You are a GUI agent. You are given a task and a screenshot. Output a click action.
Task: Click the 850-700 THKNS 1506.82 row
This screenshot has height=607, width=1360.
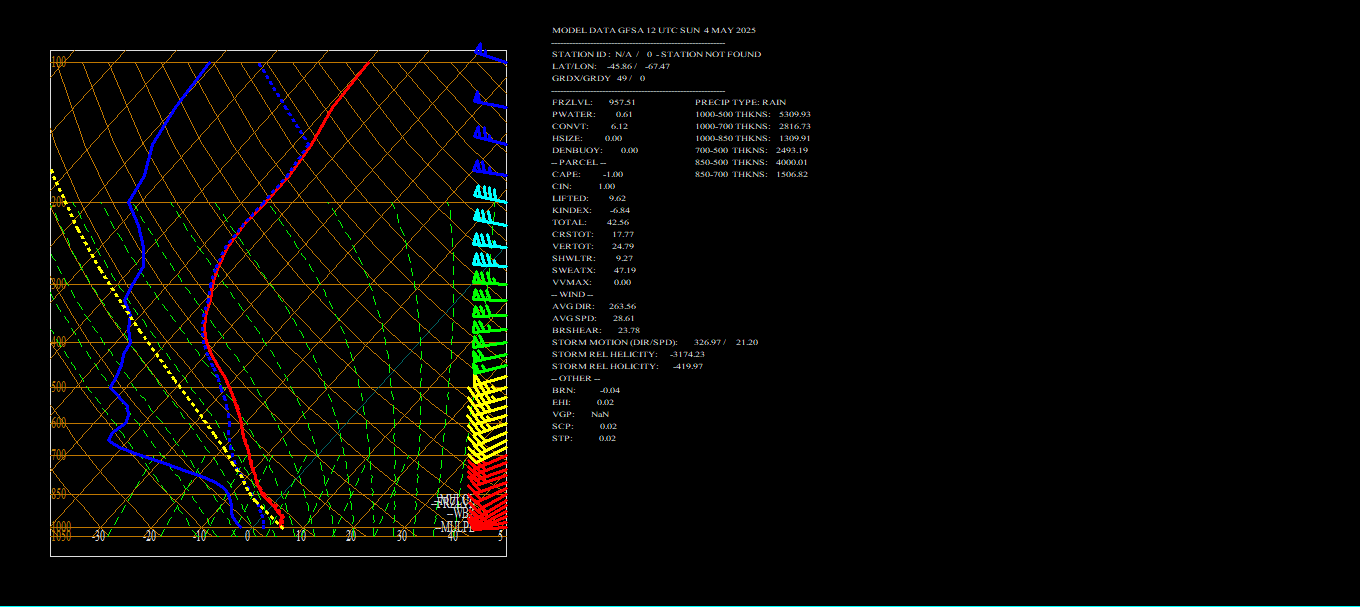tap(751, 174)
